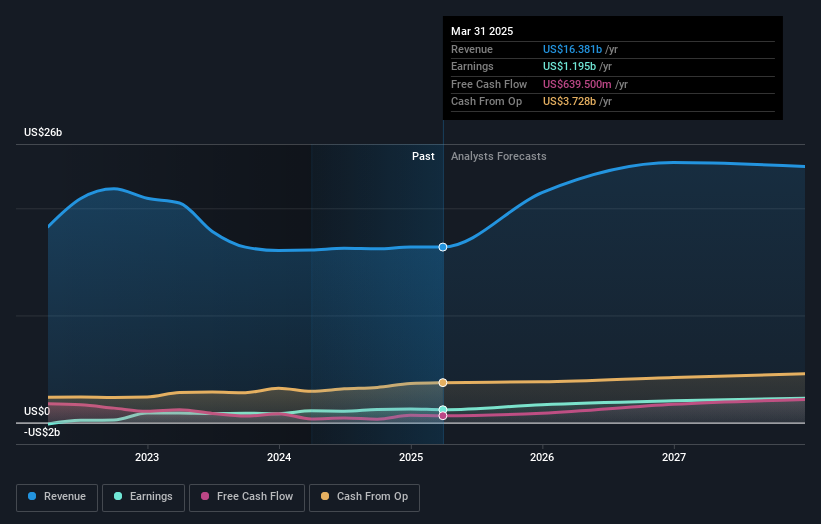Screen dimensions: 821x524
Task: Toggle the Earnings legend button
Action: tap(143, 497)
